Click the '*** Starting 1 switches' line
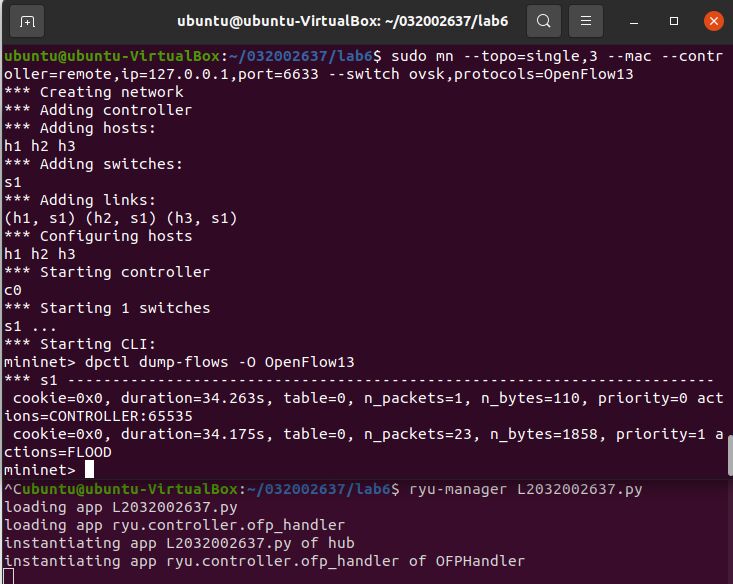Viewport: 733px width, 584px height. click(107, 308)
